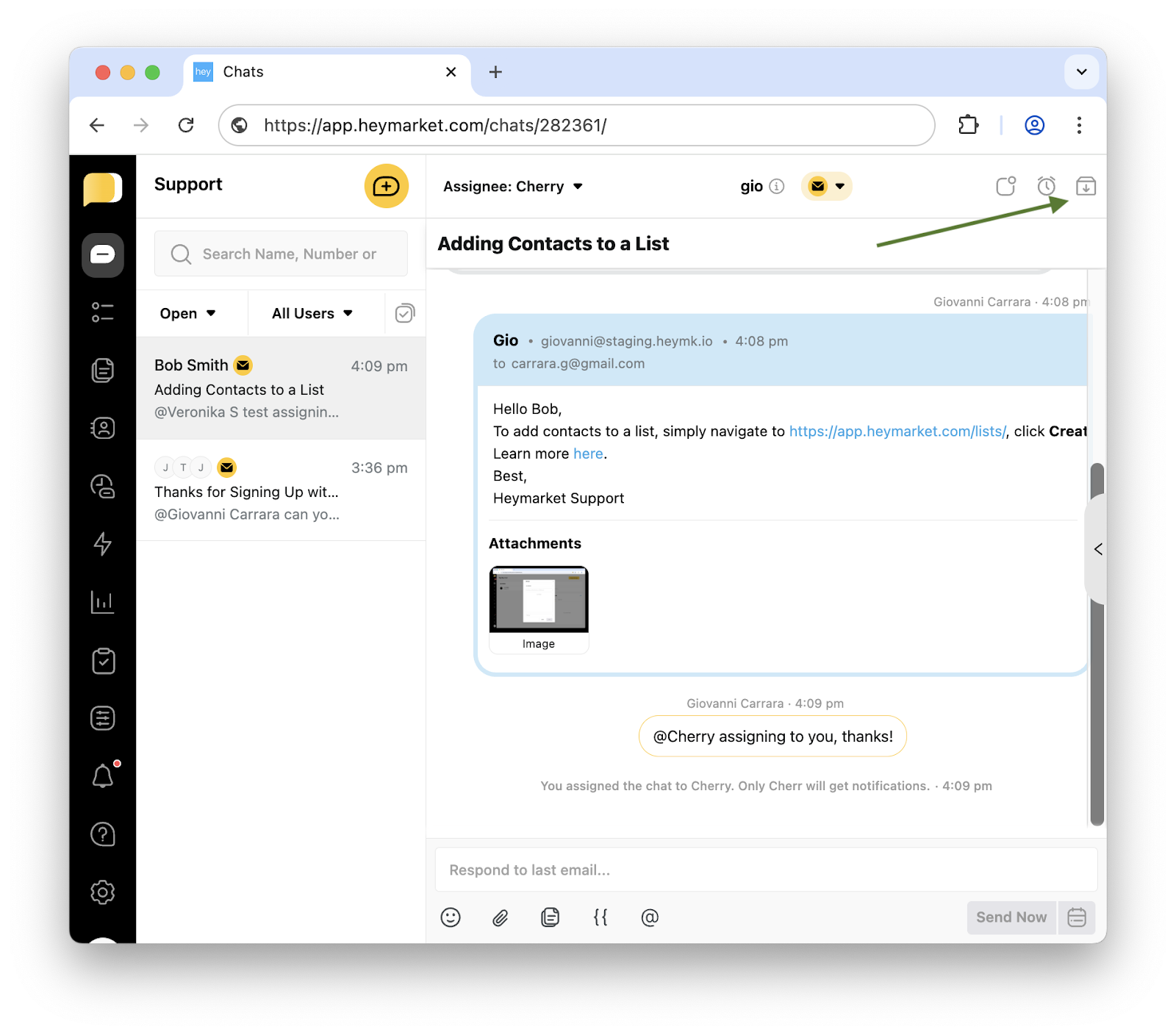Open the Templates sidebar icon
The width and height of the screenshot is (1176, 1035).
pyautogui.click(x=103, y=370)
